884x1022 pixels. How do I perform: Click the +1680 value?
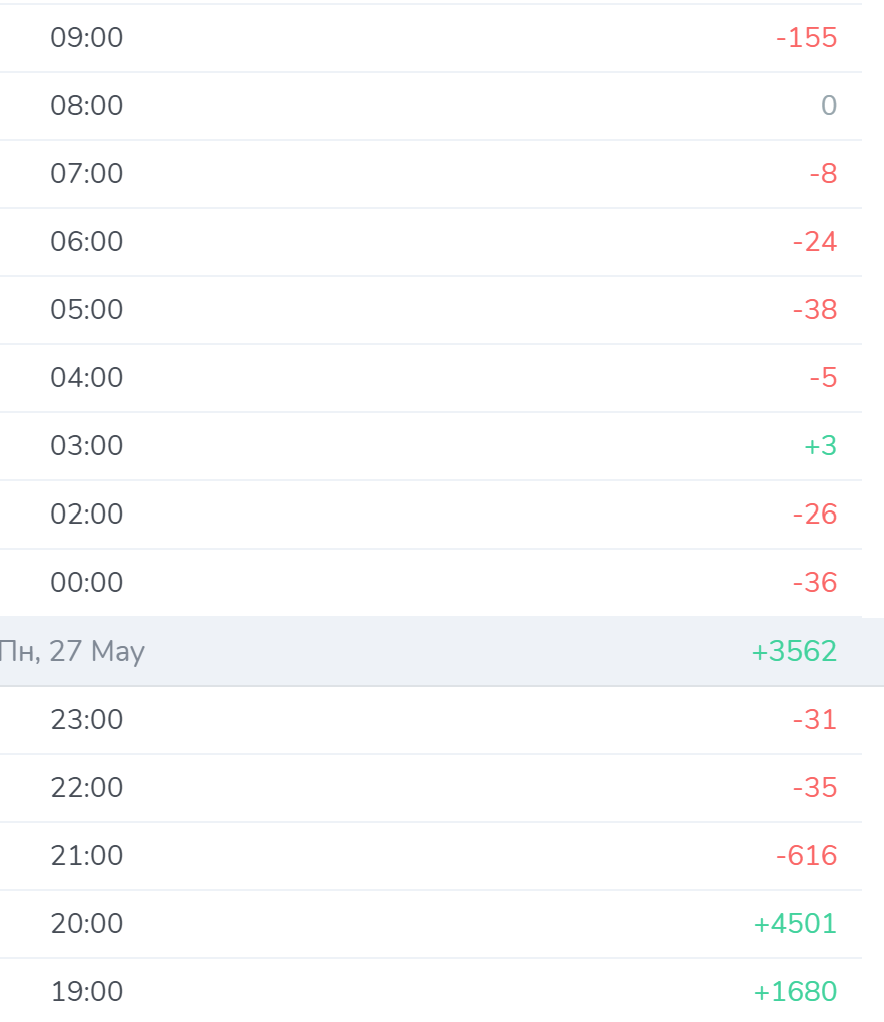[x=795, y=992]
